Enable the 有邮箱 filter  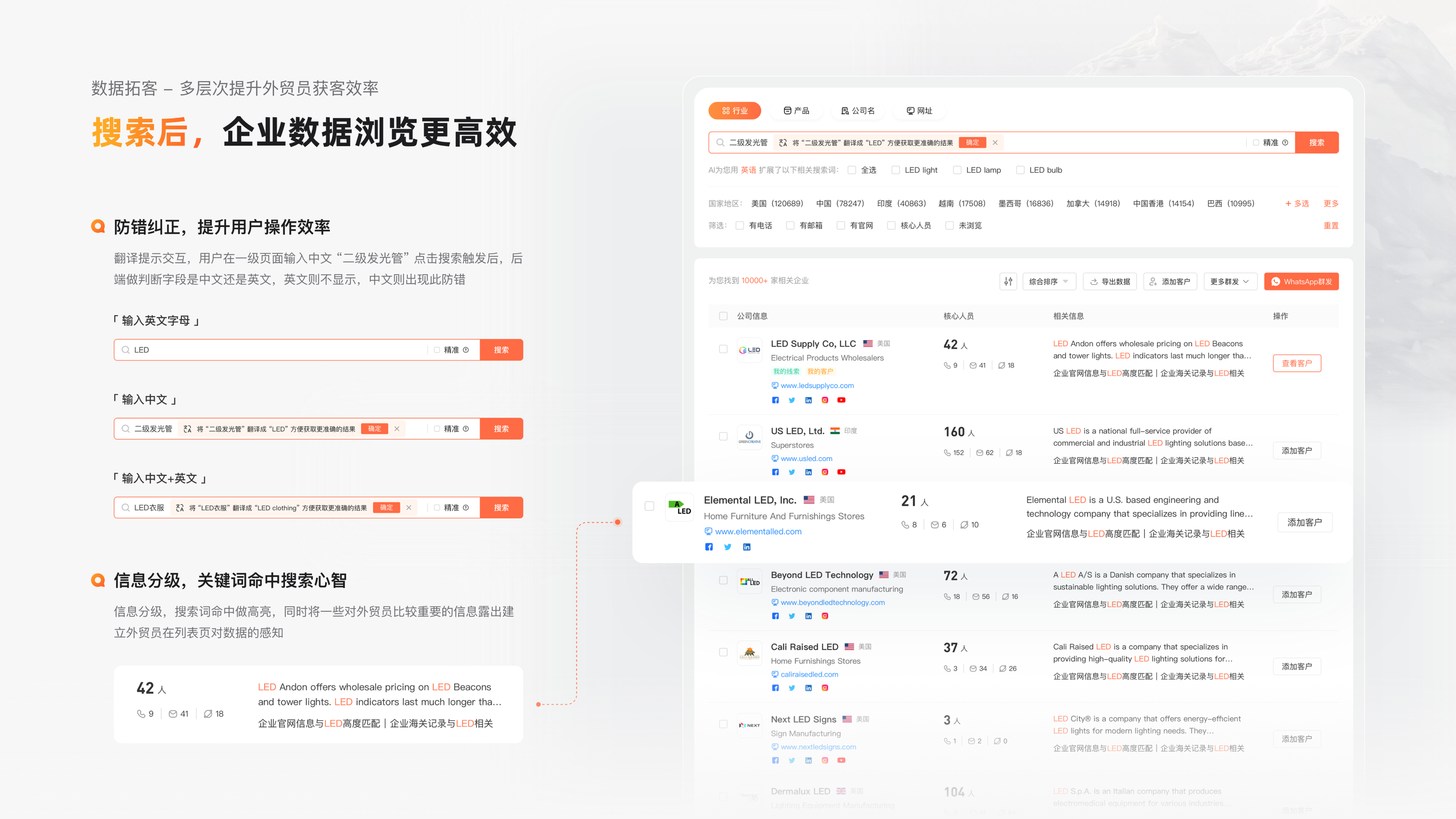click(790, 225)
